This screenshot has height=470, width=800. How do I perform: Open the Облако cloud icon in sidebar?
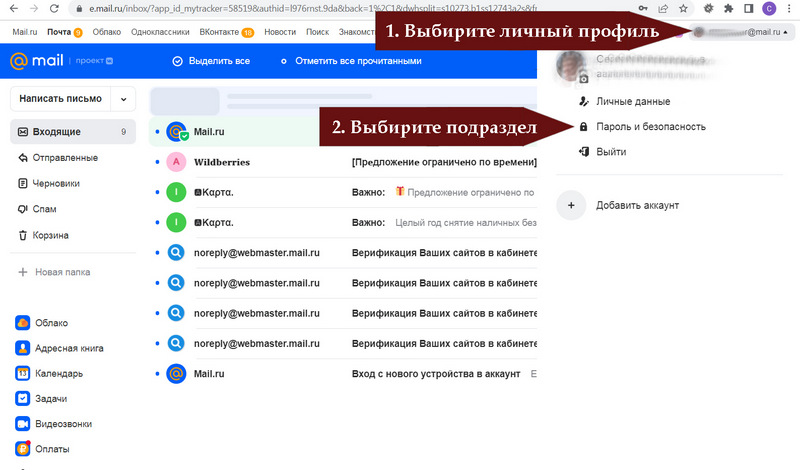tap(23, 323)
